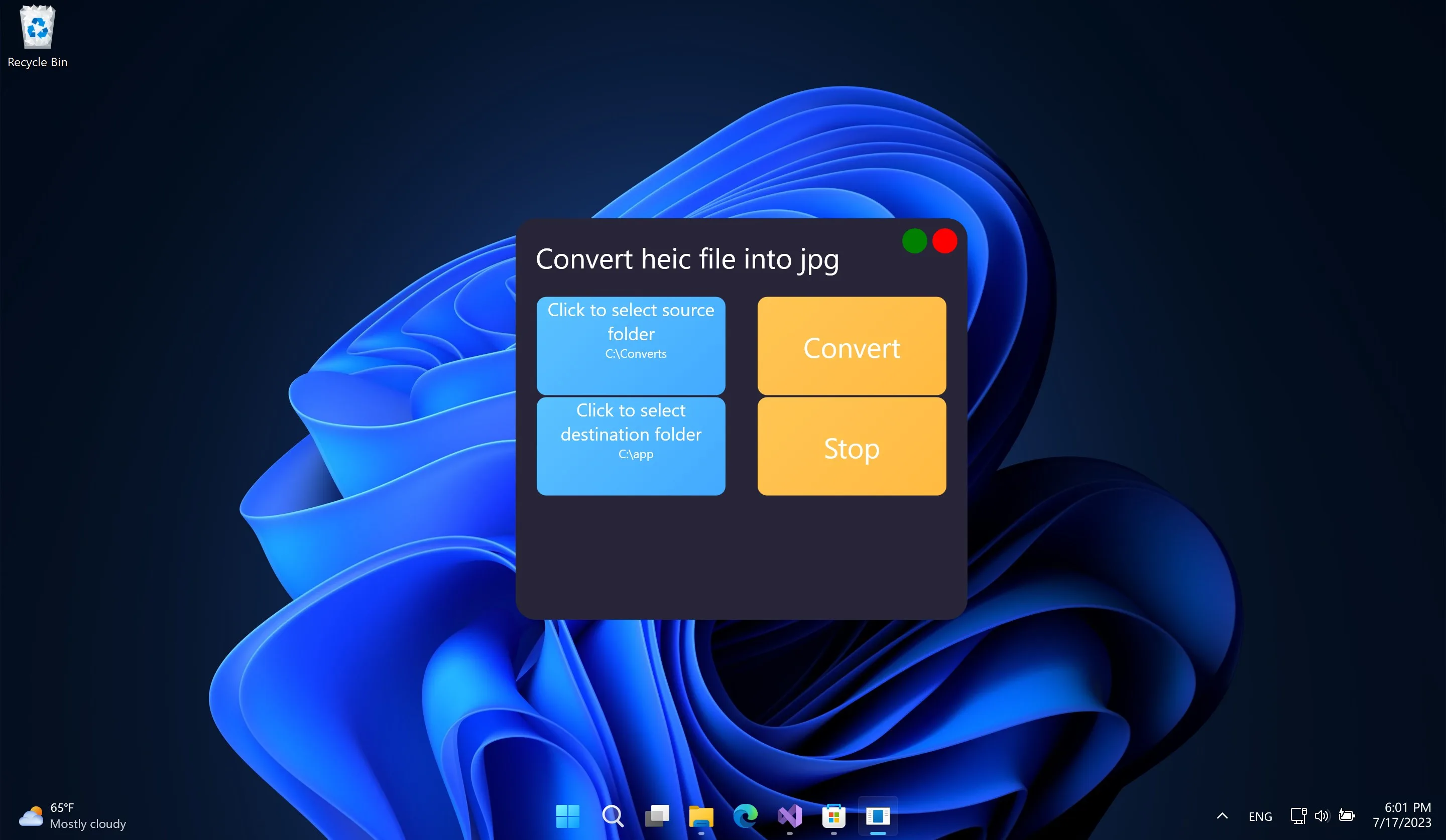The image size is (1446, 840).
Task: Open the weather widget showing 65°F
Action: [72, 816]
